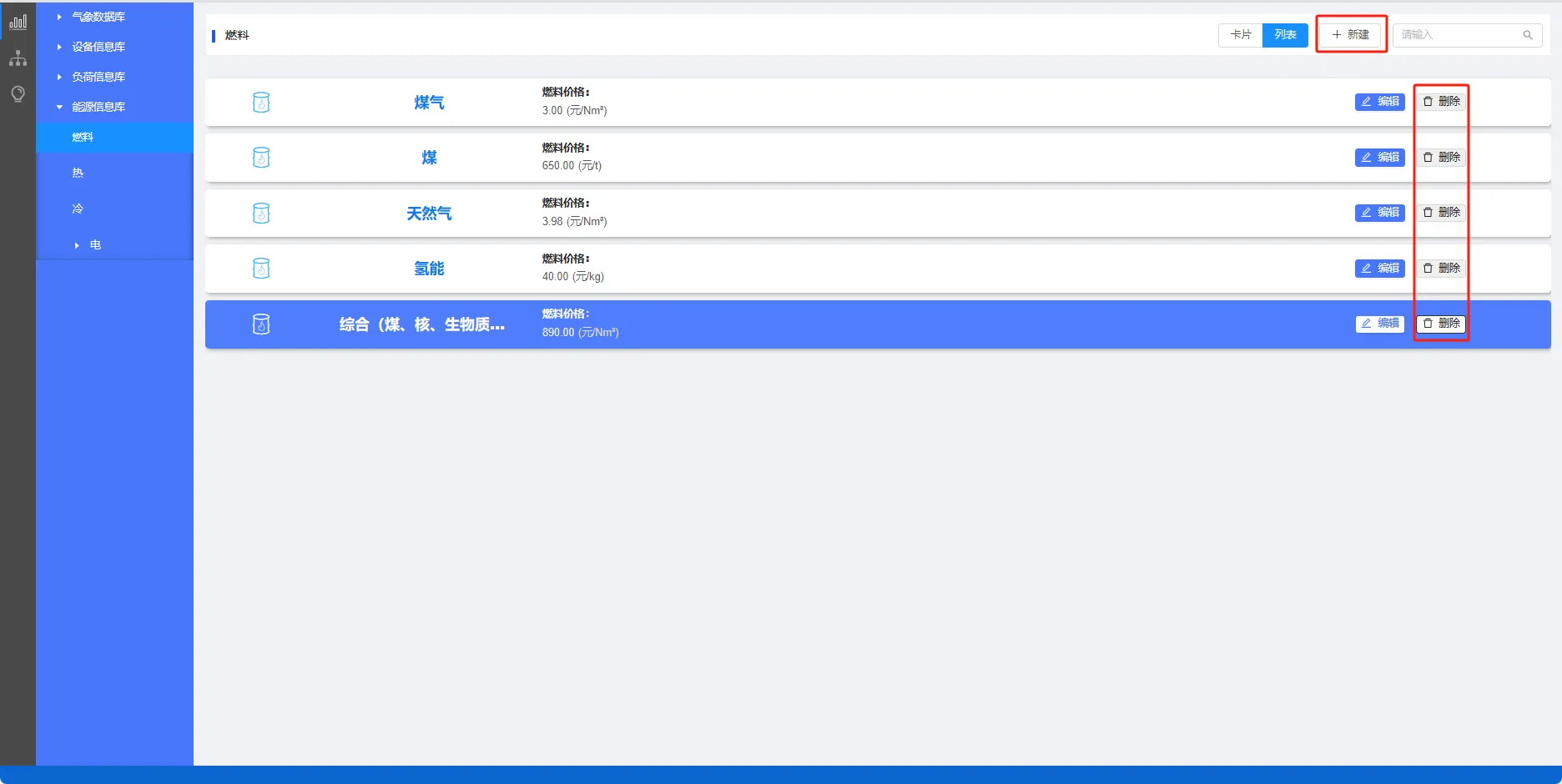Collapse the 能源信息库 tree node
Image resolution: width=1562 pixels, height=784 pixels.
(59, 107)
